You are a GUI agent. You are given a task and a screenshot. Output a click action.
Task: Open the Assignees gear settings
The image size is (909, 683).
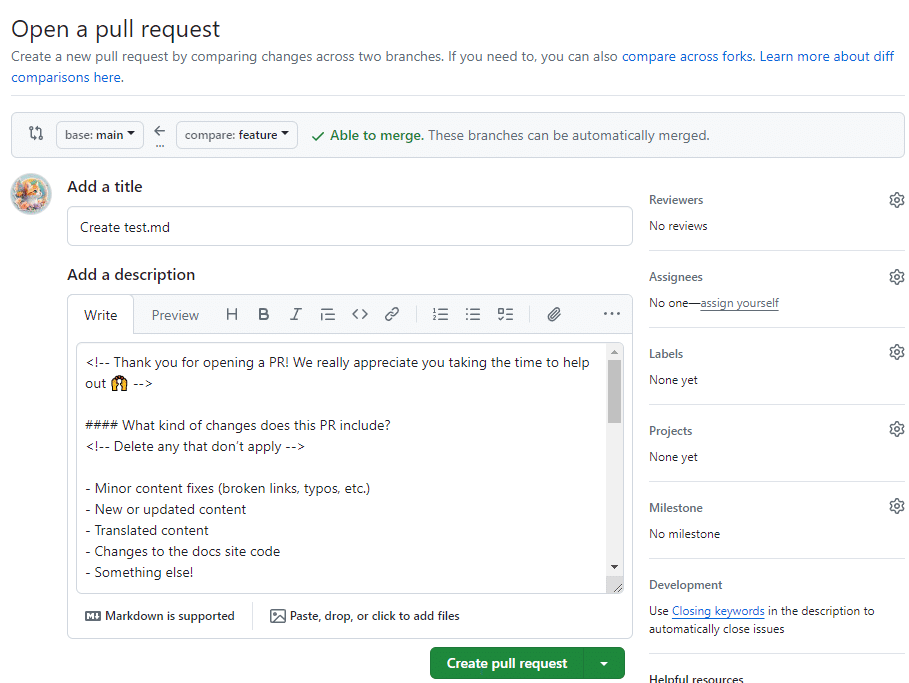click(897, 277)
